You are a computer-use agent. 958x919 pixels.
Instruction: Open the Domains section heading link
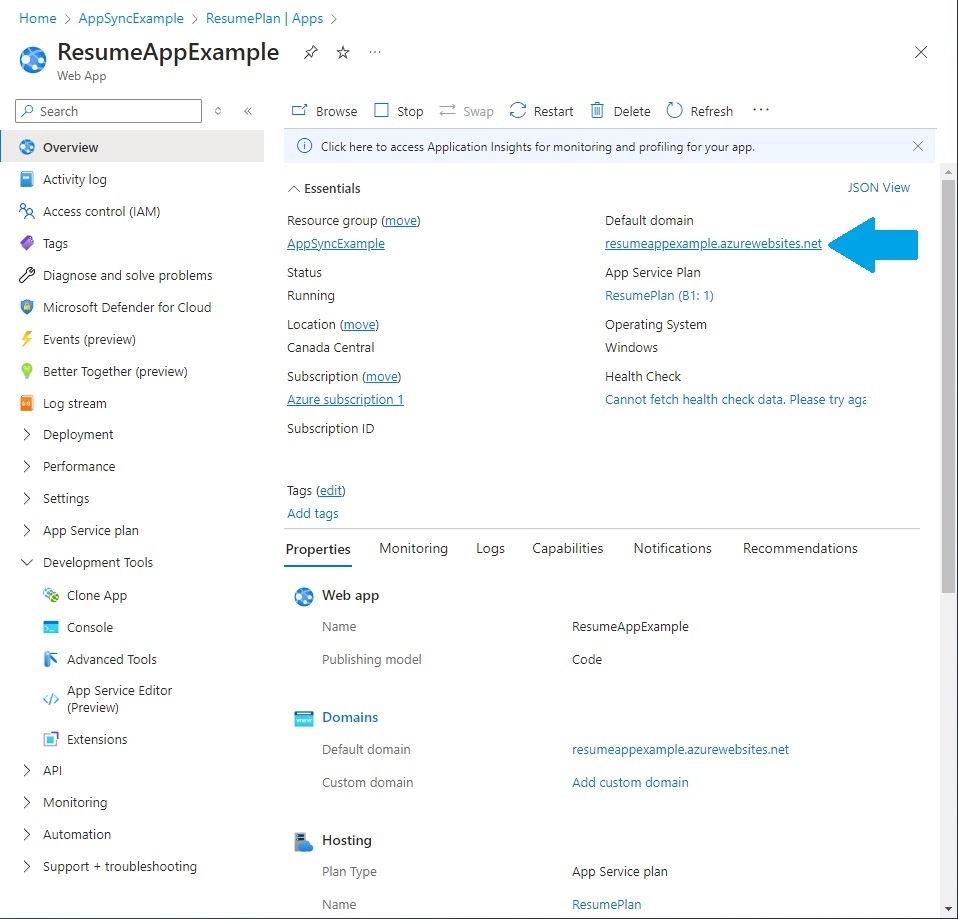click(x=350, y=717)
